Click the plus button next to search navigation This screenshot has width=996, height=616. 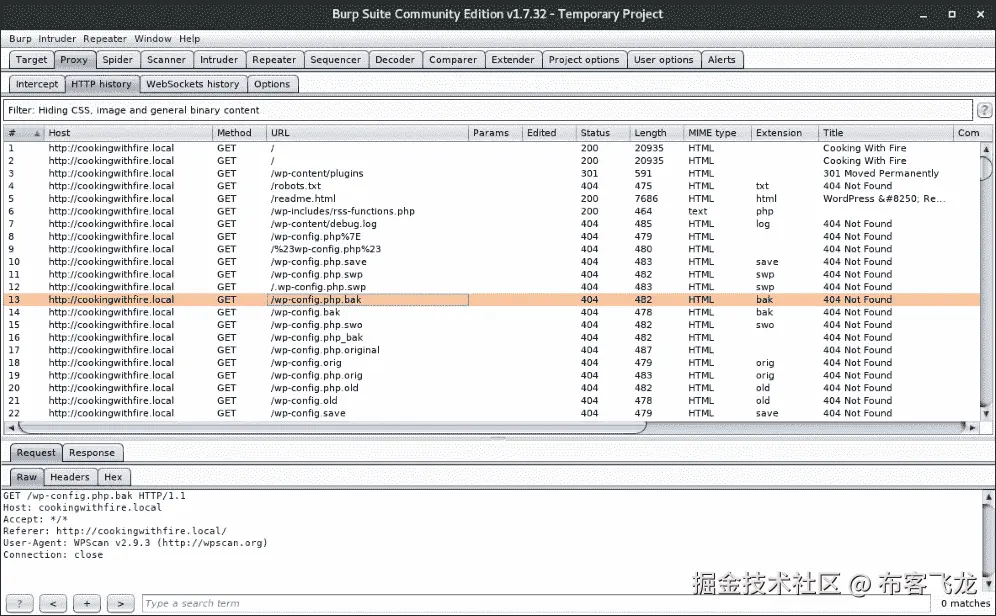point(86,603)
